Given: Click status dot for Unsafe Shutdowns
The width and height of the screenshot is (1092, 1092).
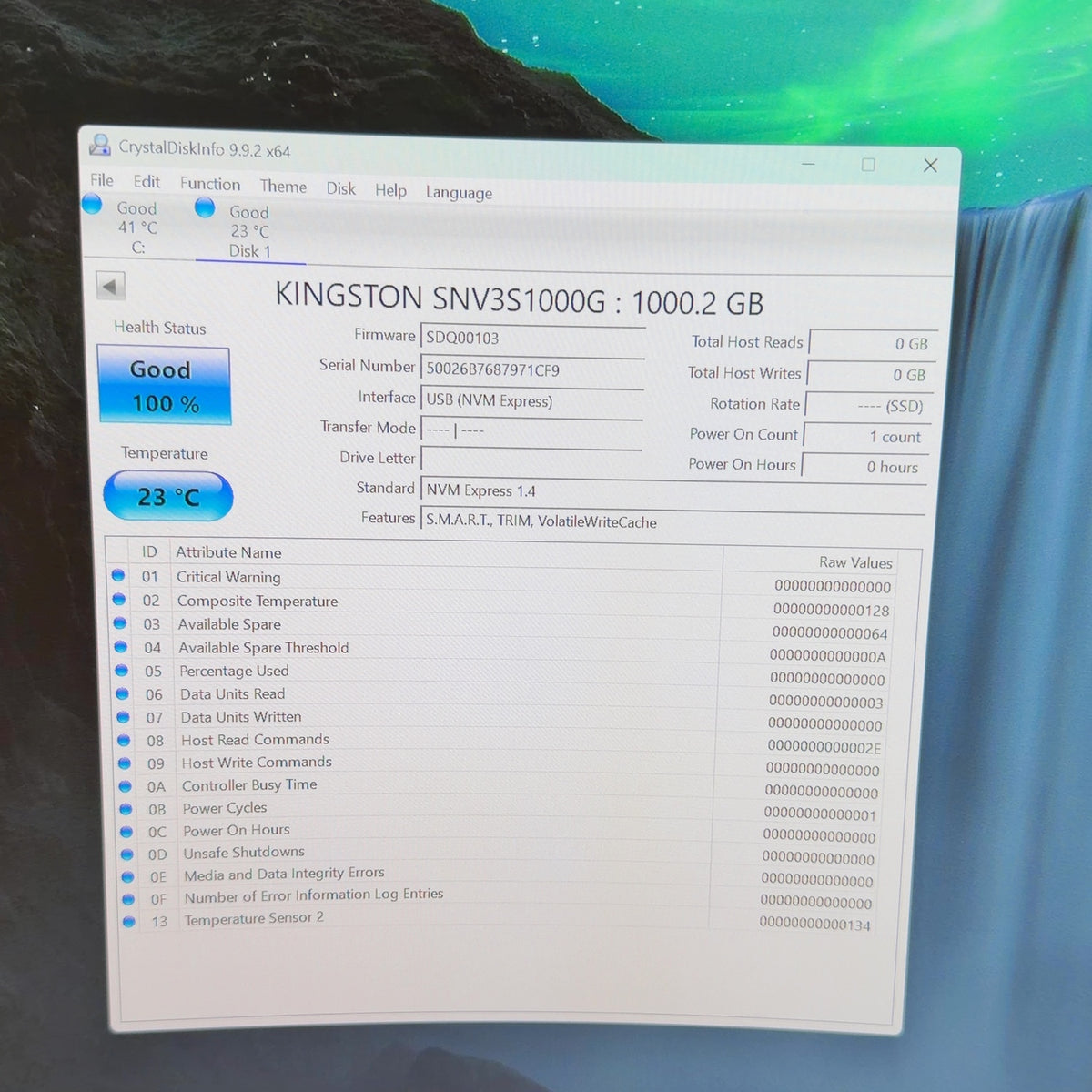Looking at the screenshot, I should tap(127, 854).
